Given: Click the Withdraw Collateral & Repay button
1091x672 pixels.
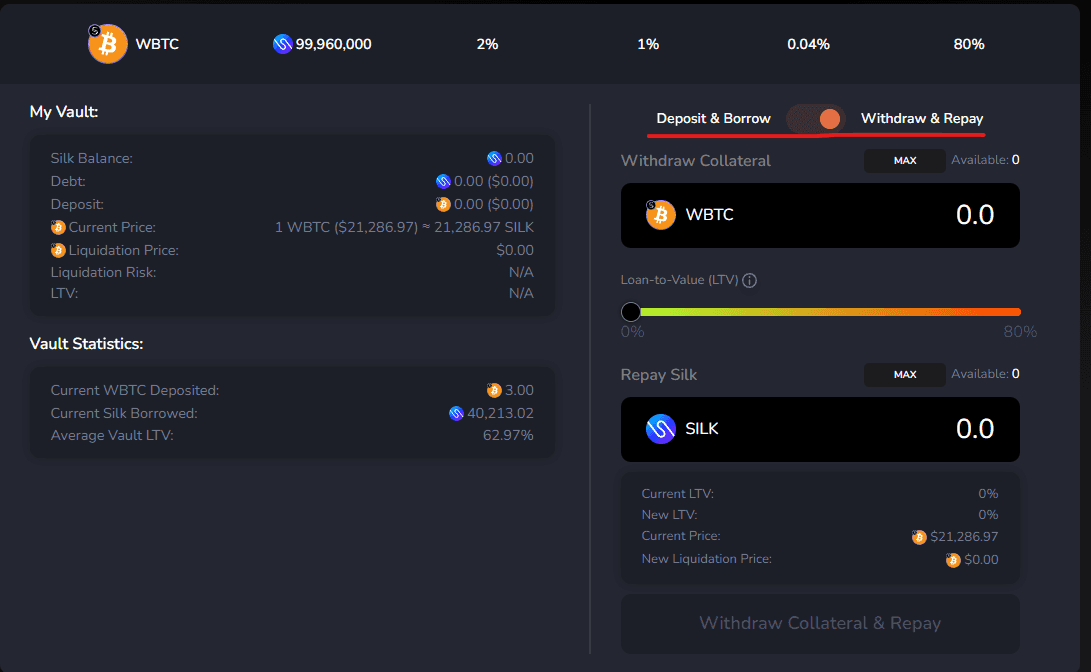Looking at the screenshot, I should tap(820, 623).
